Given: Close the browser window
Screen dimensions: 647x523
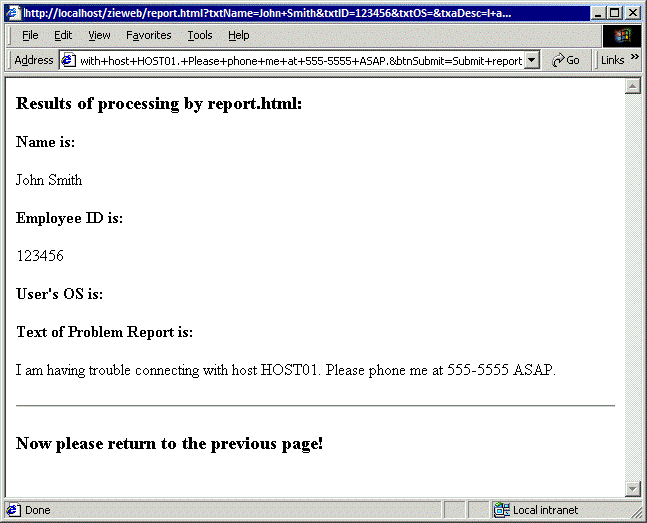Looking at the screenshot, I should point(633,13).
